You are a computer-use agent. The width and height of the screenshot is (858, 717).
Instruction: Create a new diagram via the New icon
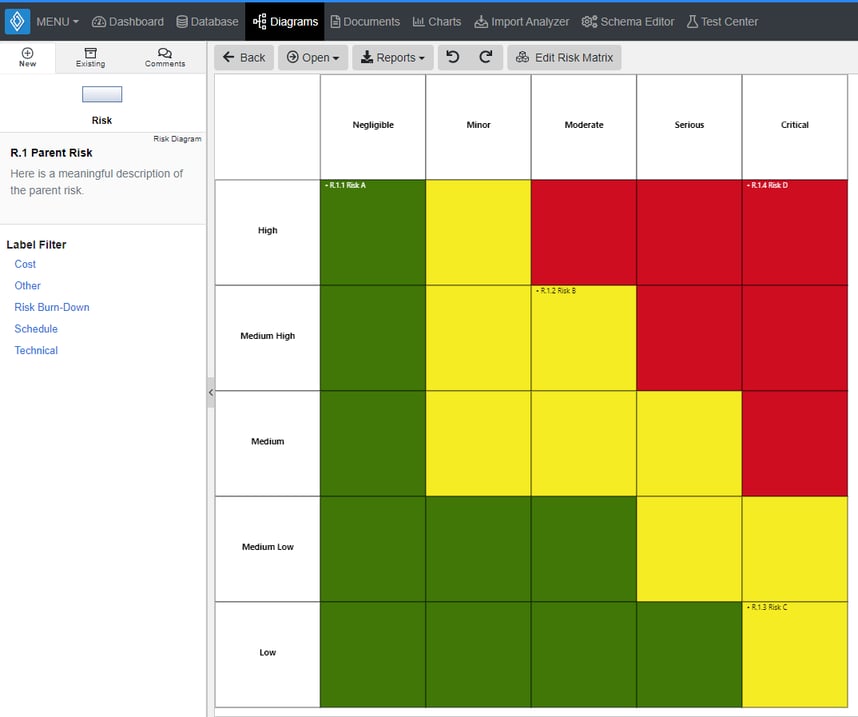[x=27, y=57]
